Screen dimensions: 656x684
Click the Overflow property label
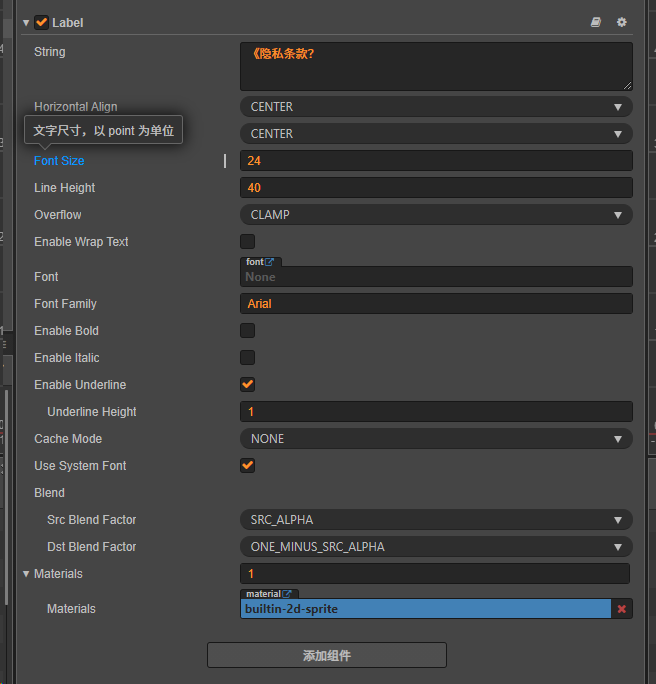(x=58, y=215)
